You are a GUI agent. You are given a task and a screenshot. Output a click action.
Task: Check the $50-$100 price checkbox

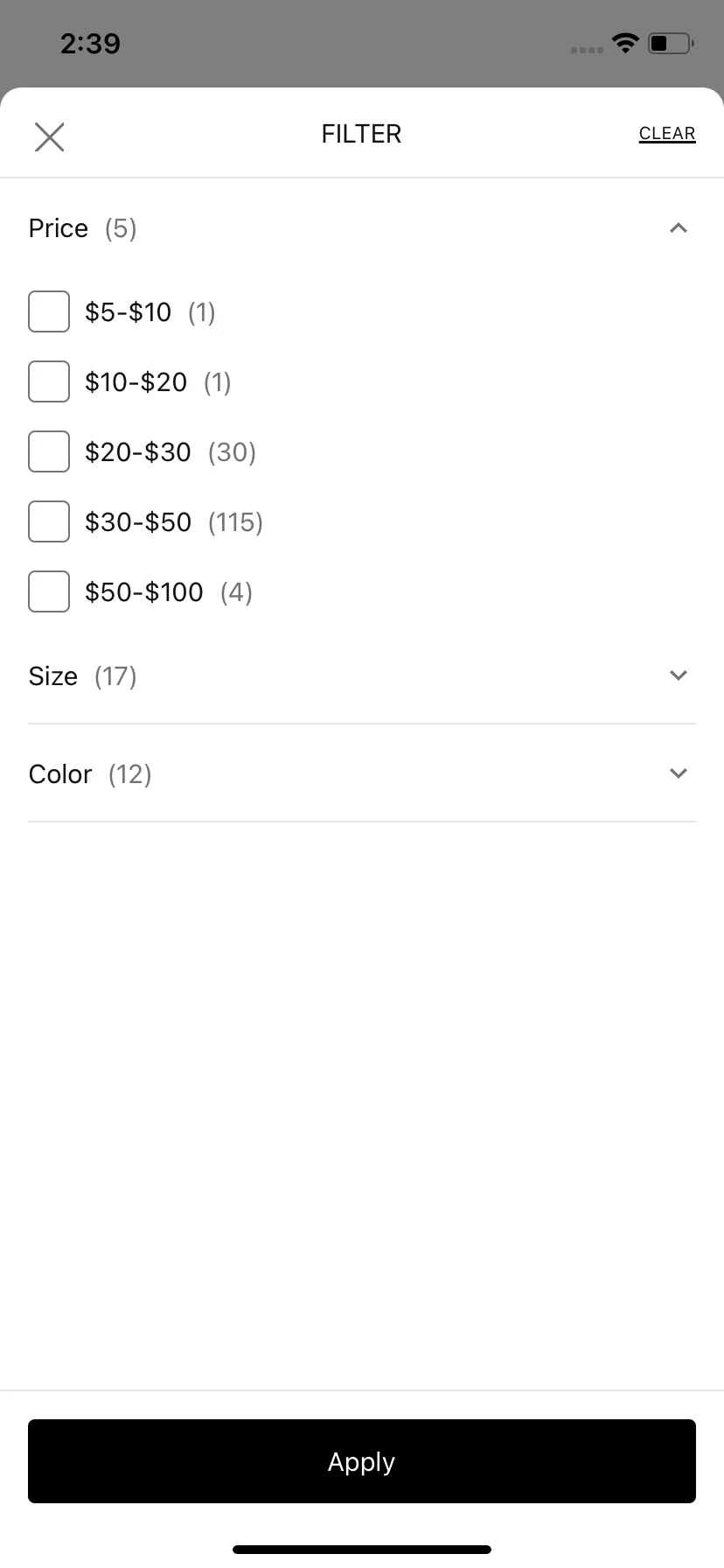coord(49,591)
